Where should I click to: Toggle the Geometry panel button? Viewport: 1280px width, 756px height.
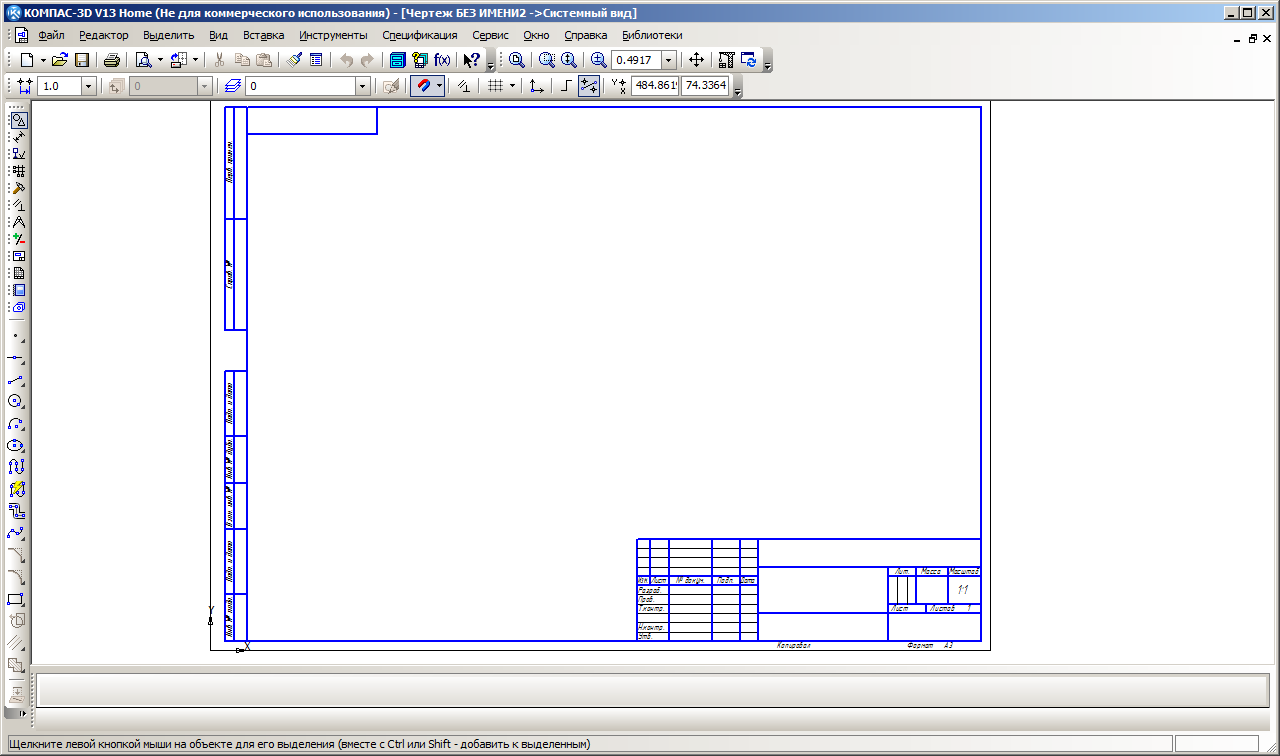click(x=17, y=120)
